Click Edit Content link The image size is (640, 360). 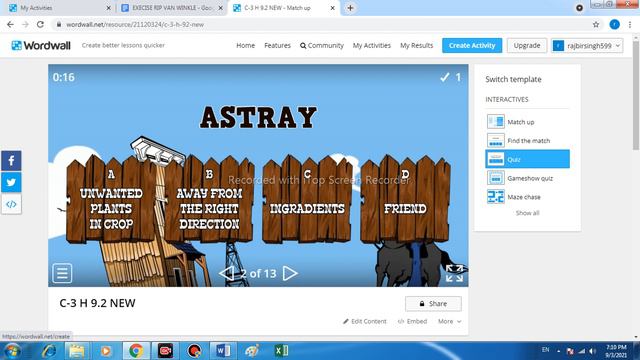(x=364, y=321)
